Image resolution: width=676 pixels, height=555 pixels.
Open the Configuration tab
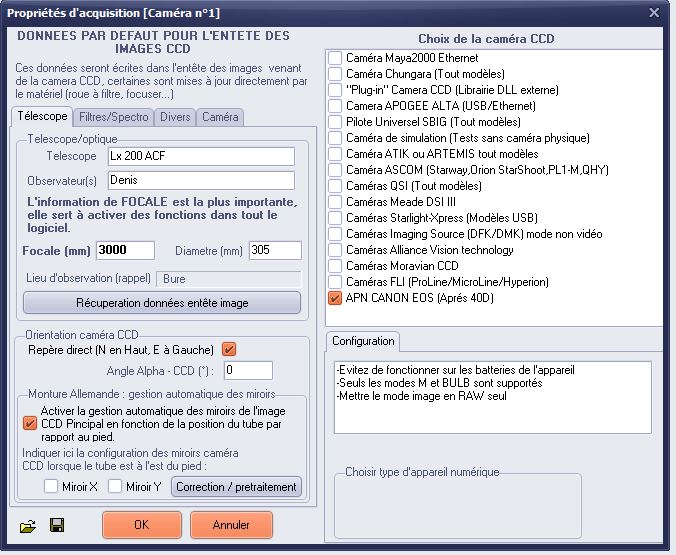[362, 341]
